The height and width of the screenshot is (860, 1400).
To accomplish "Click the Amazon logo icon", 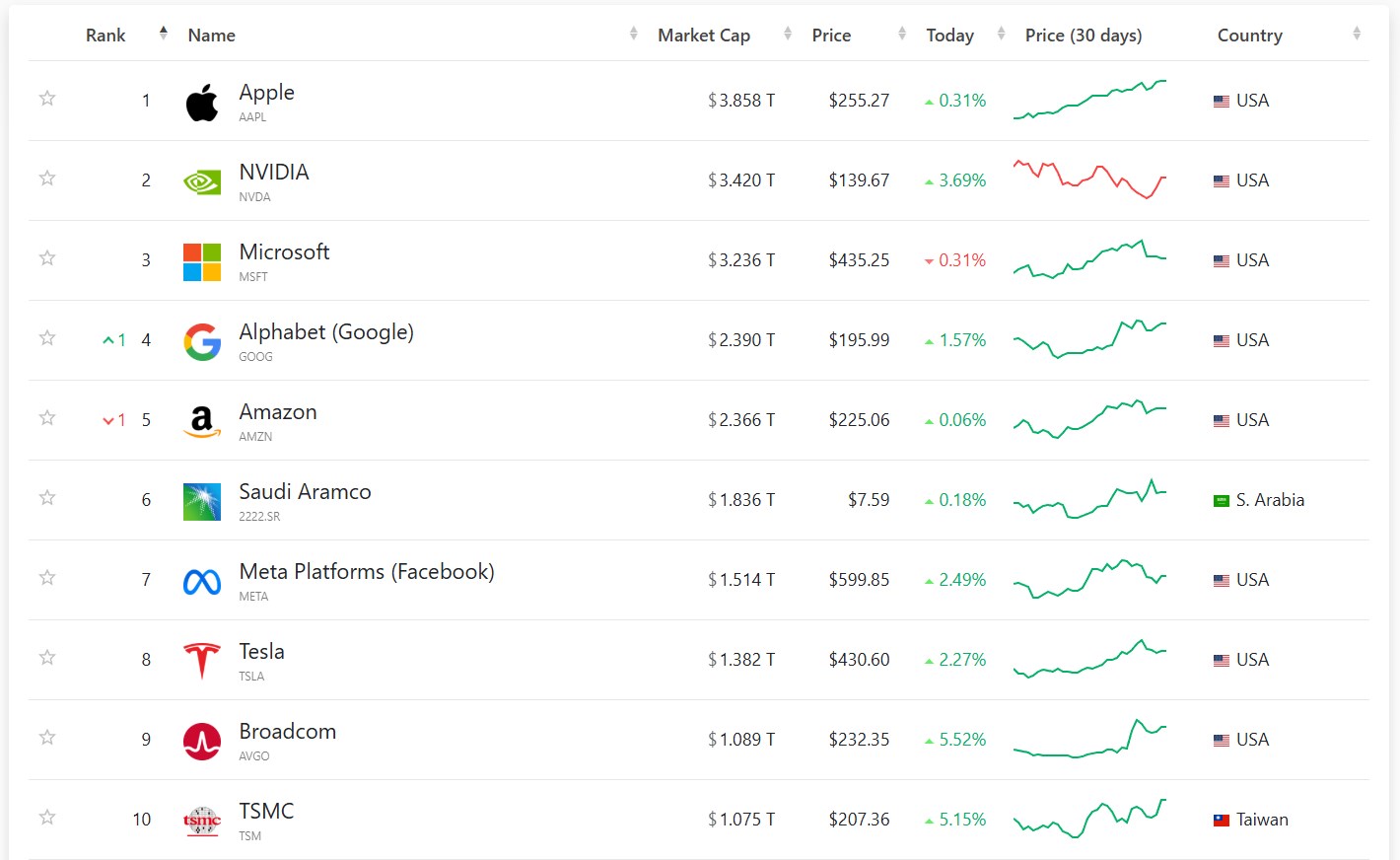I will click(202, 421).
